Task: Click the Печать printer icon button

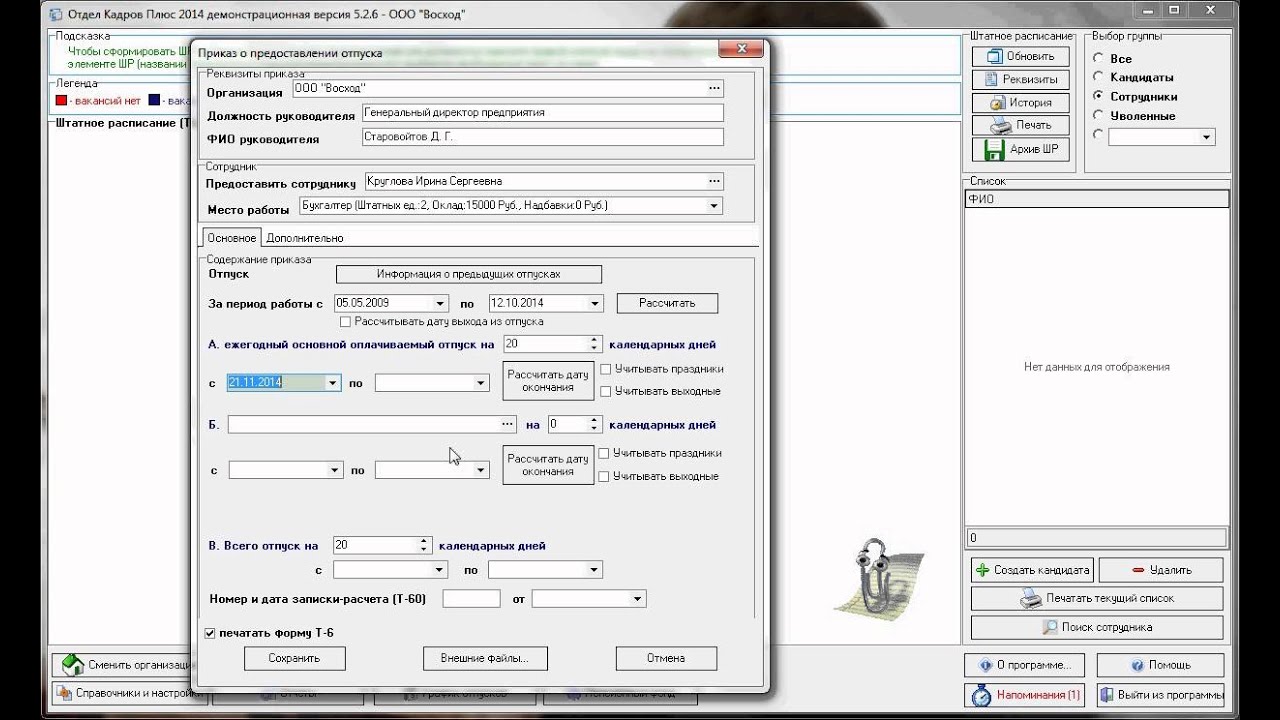Action: click(1020, 125)
